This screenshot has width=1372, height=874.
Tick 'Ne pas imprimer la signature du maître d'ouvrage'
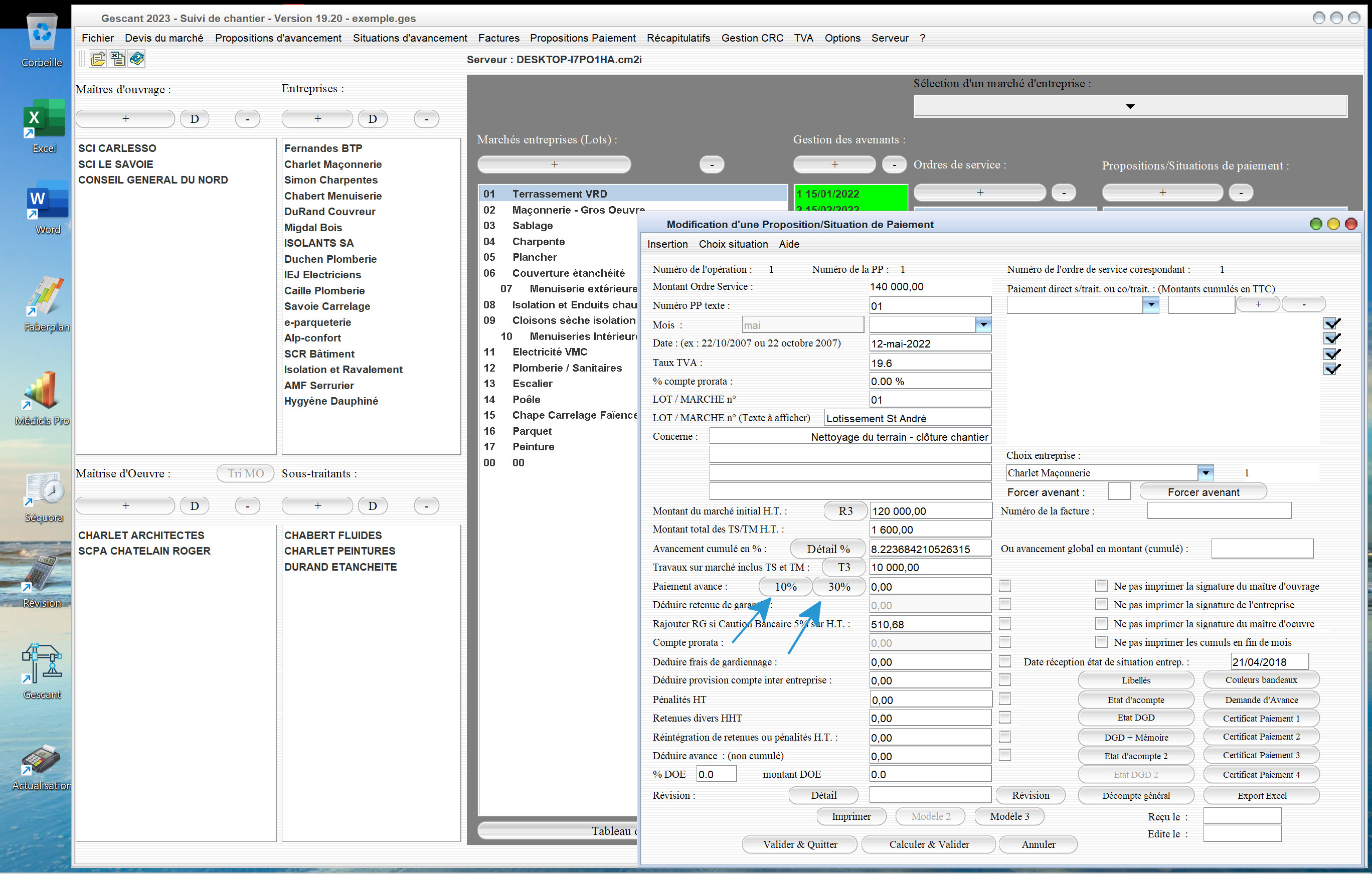pyautogui.click(x=1101, y=586)
